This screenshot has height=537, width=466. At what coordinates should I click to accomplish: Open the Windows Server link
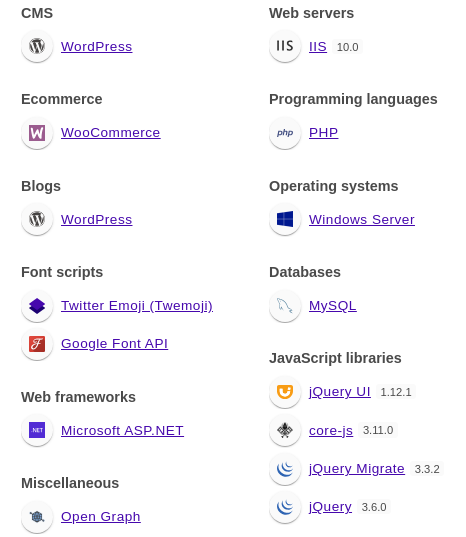[x=362, y=220]
